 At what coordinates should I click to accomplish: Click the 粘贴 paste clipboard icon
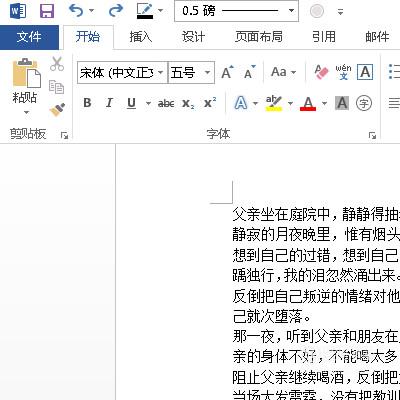coord(26,72)
